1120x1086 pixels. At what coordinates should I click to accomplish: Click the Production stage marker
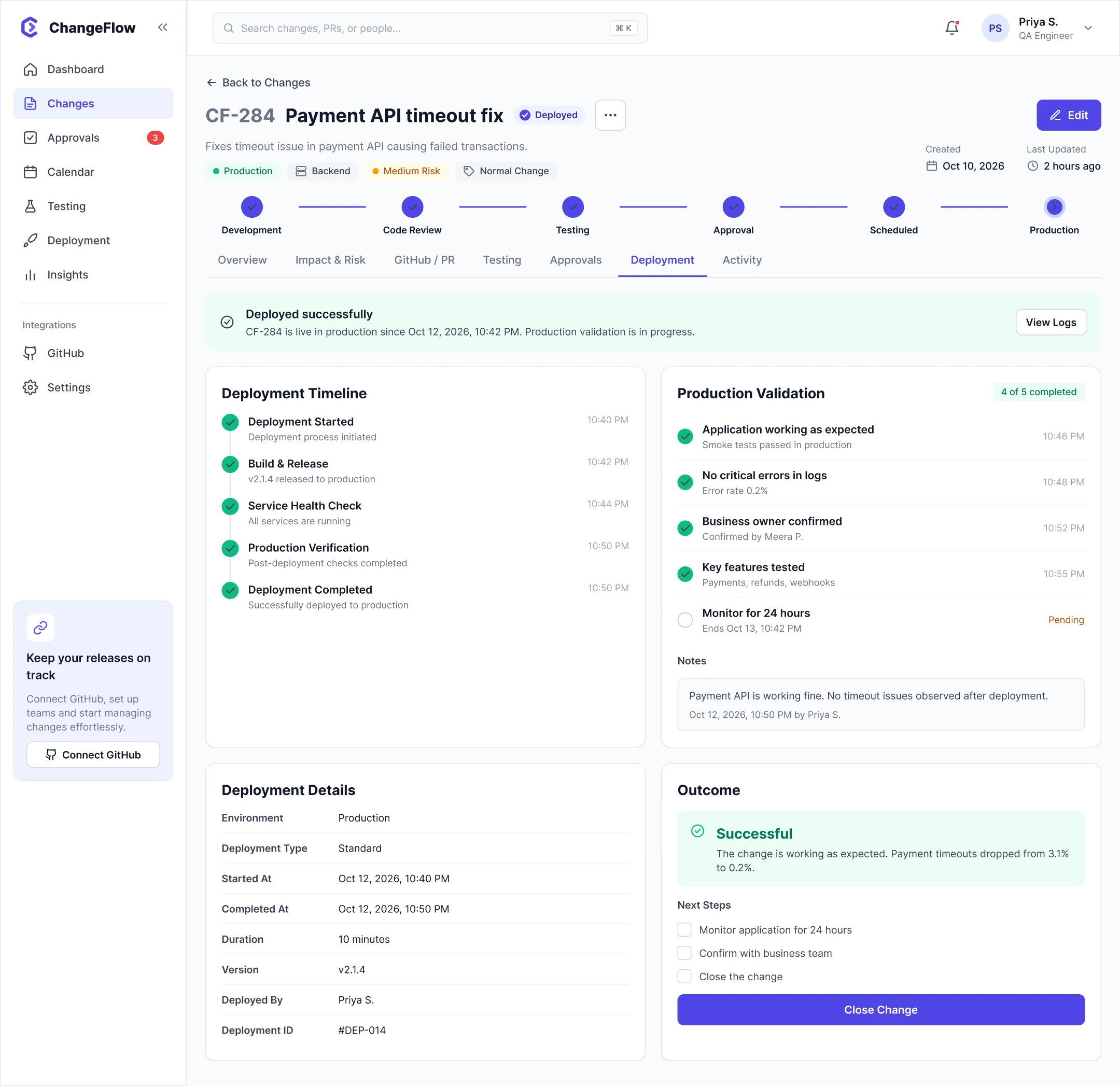click(x=1054, y=207)
